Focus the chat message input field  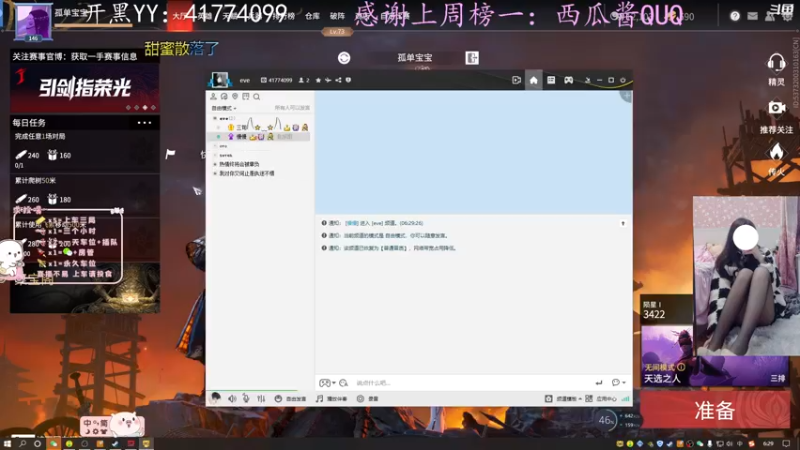(472, 383)
